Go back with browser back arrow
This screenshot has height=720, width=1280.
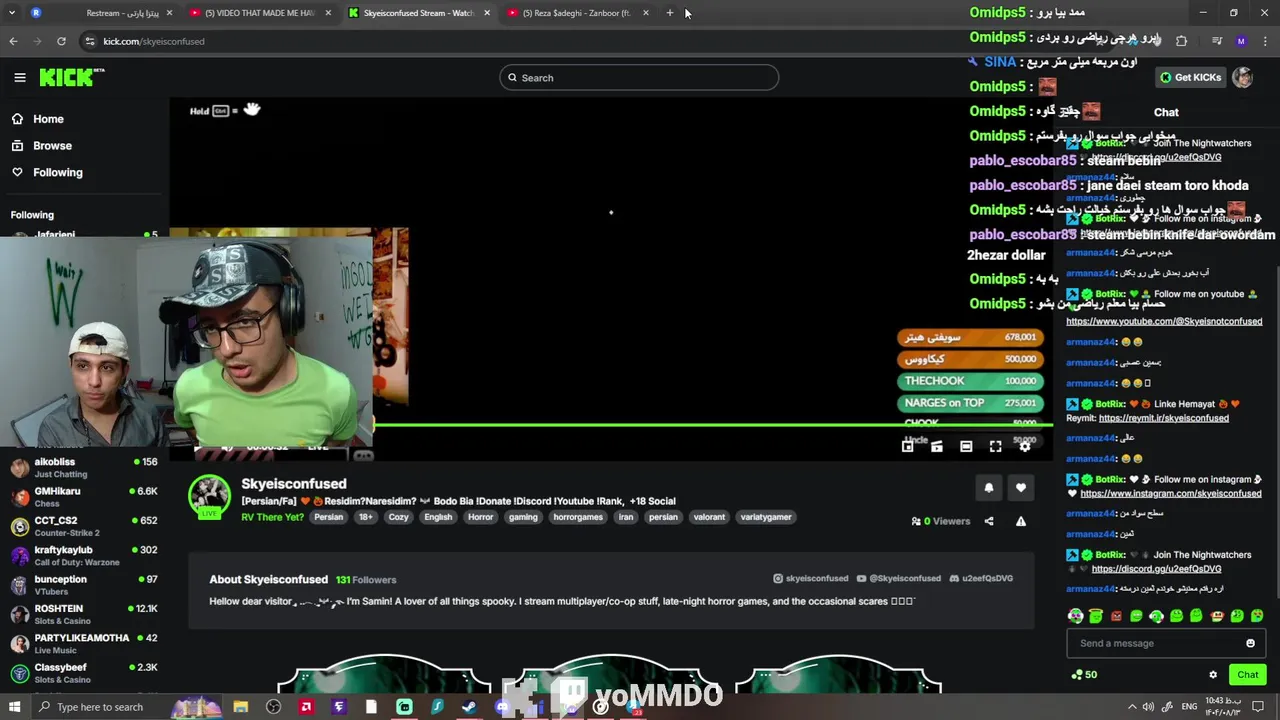[x=13, y=41]
